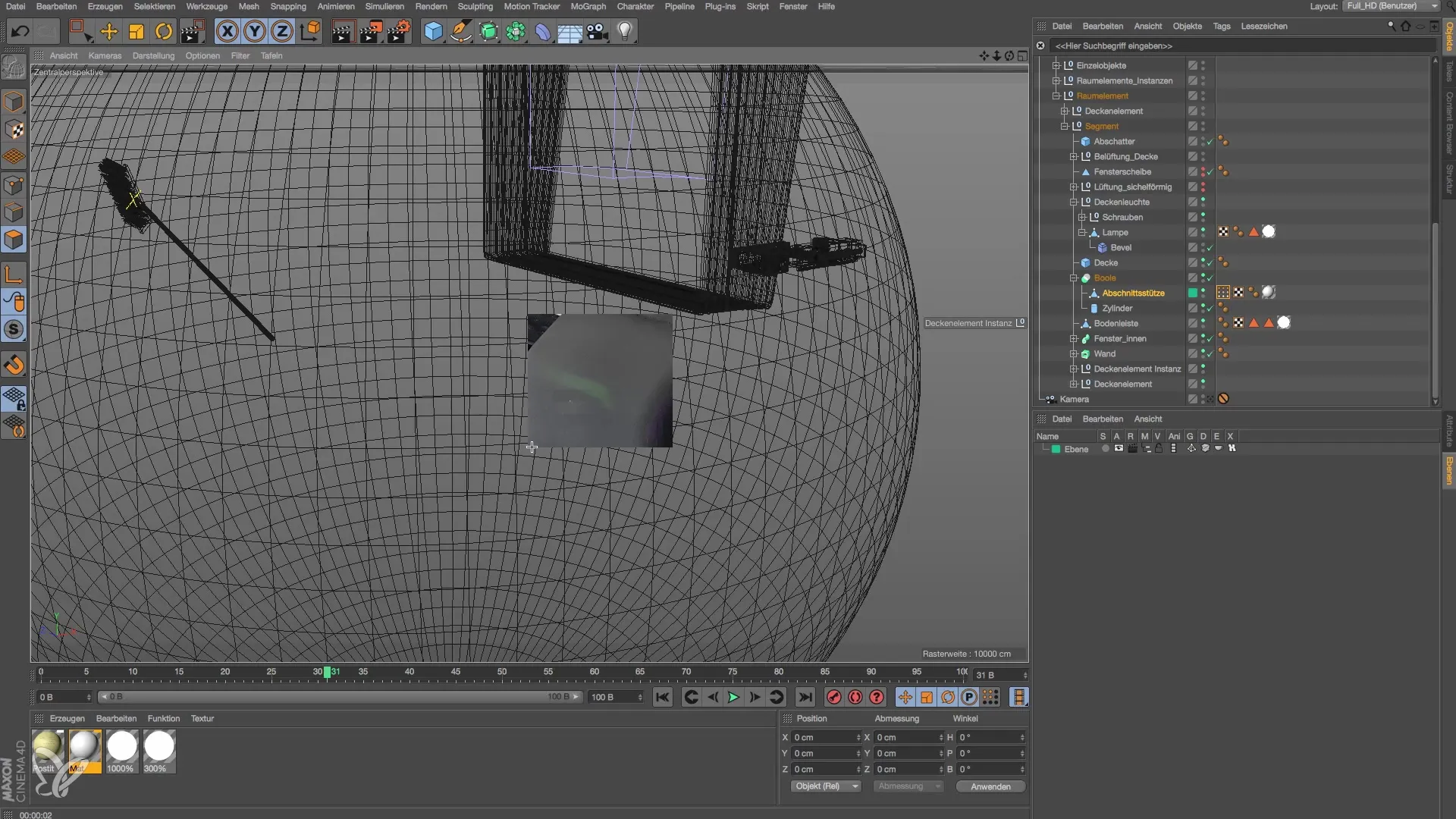Step to next frame
This screenshot has height=819, width=1456.
click(x=755, y=697)
